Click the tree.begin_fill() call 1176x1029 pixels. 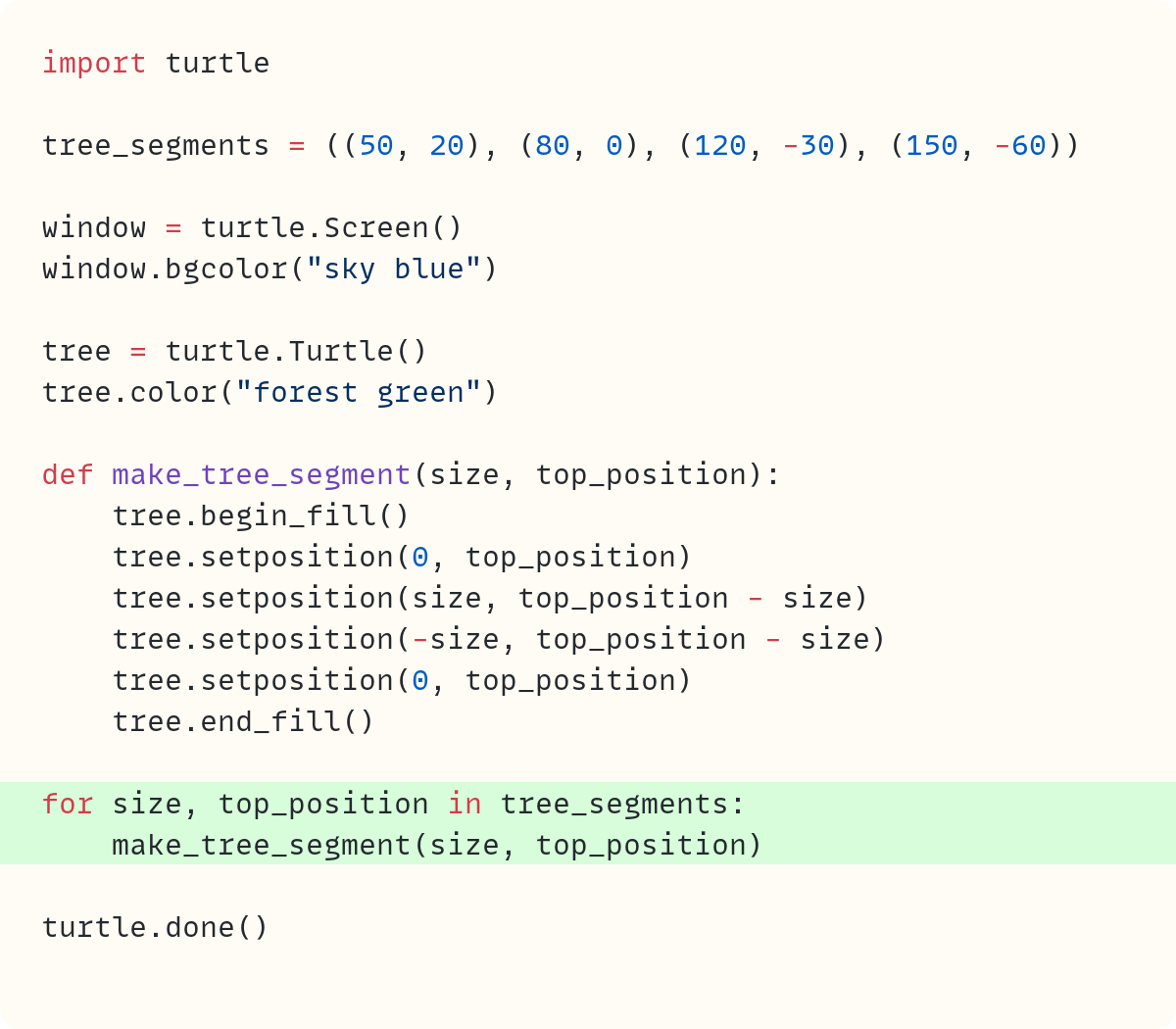point(261,515)
